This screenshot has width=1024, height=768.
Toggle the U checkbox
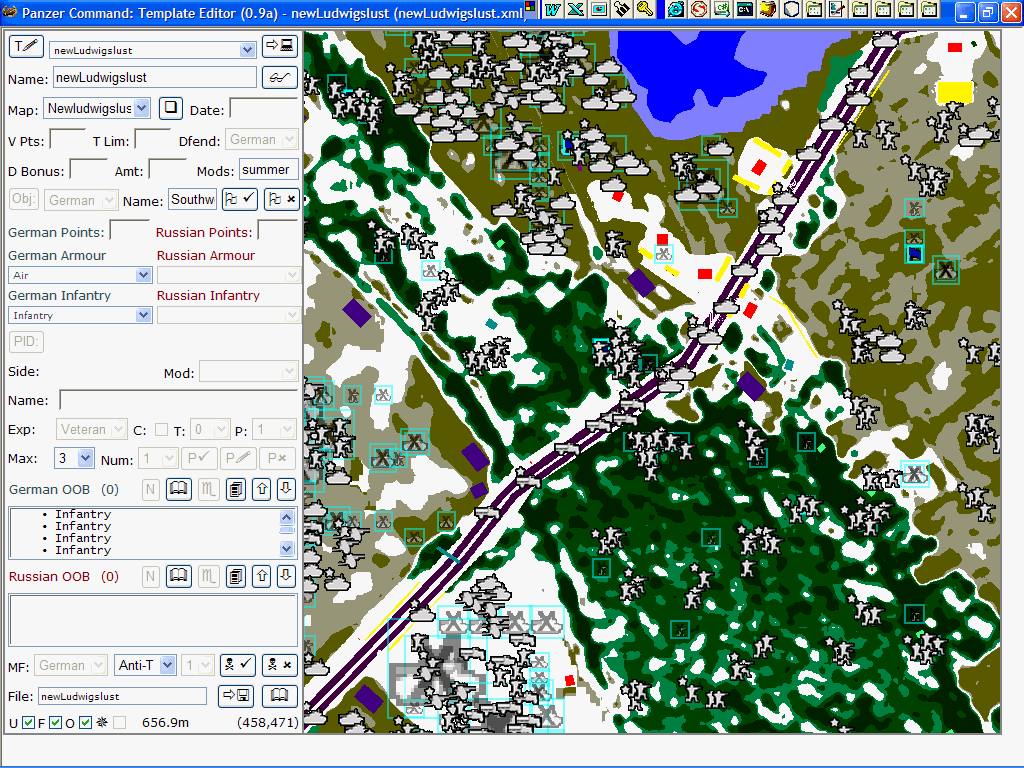click(x=28, y=722)
